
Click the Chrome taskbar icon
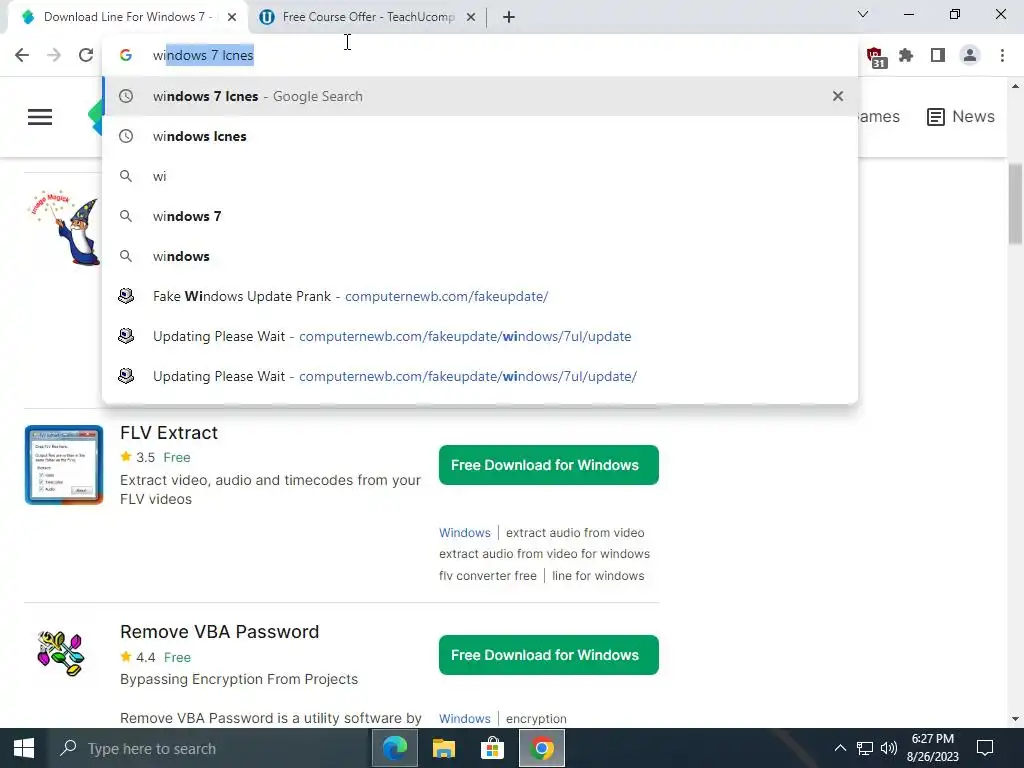(542, 748)
